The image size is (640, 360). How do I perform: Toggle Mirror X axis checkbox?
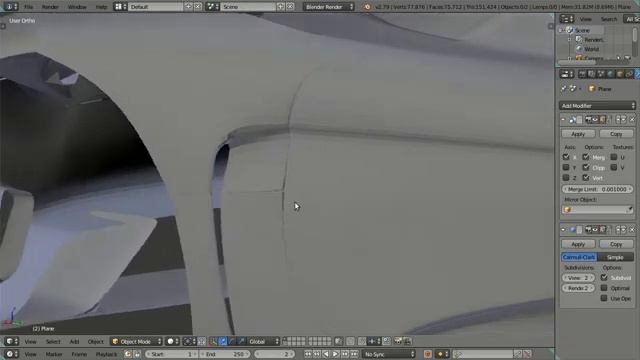click(566, 157)
